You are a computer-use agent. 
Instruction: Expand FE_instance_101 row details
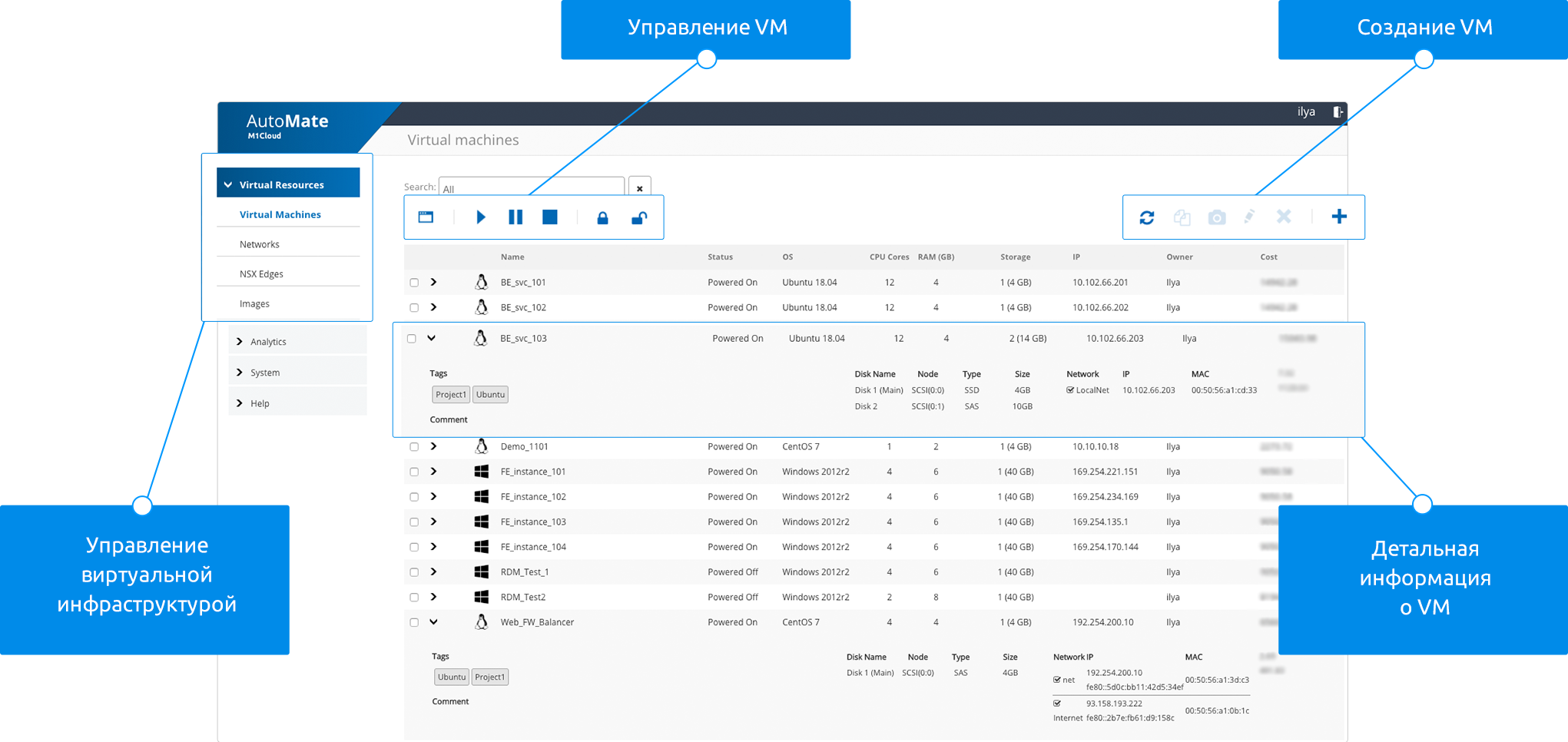coord(434,472)
